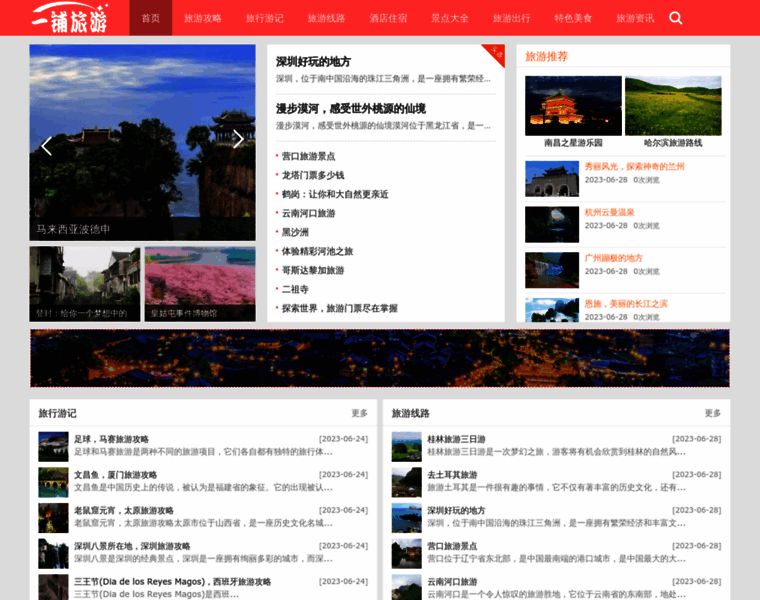This screenshot has height=600, width=760.
Task: Open 深圳八景所在地，深圳旅游攻略 article
Action: click(x=132, y=546)
